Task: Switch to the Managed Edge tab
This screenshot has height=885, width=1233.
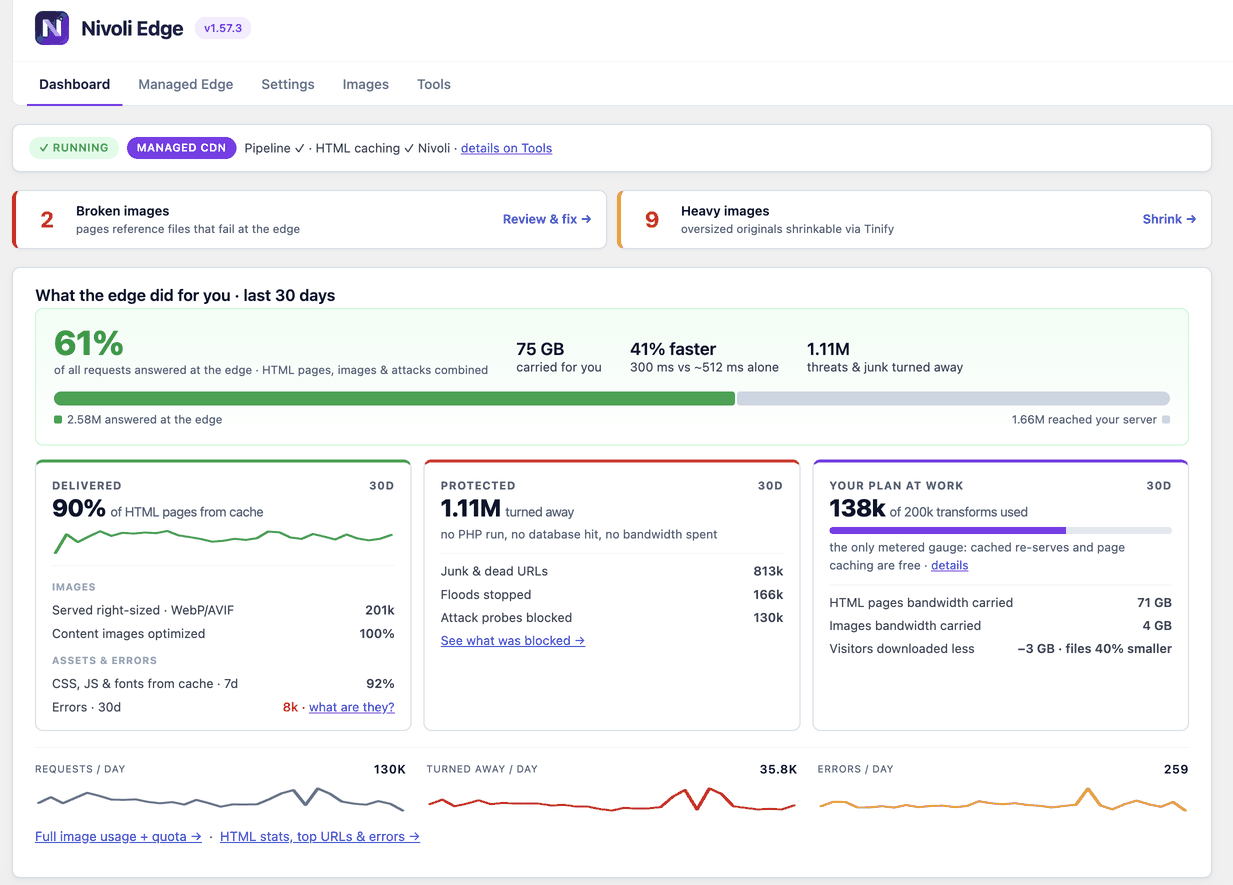Action: (x=186, y=84)
